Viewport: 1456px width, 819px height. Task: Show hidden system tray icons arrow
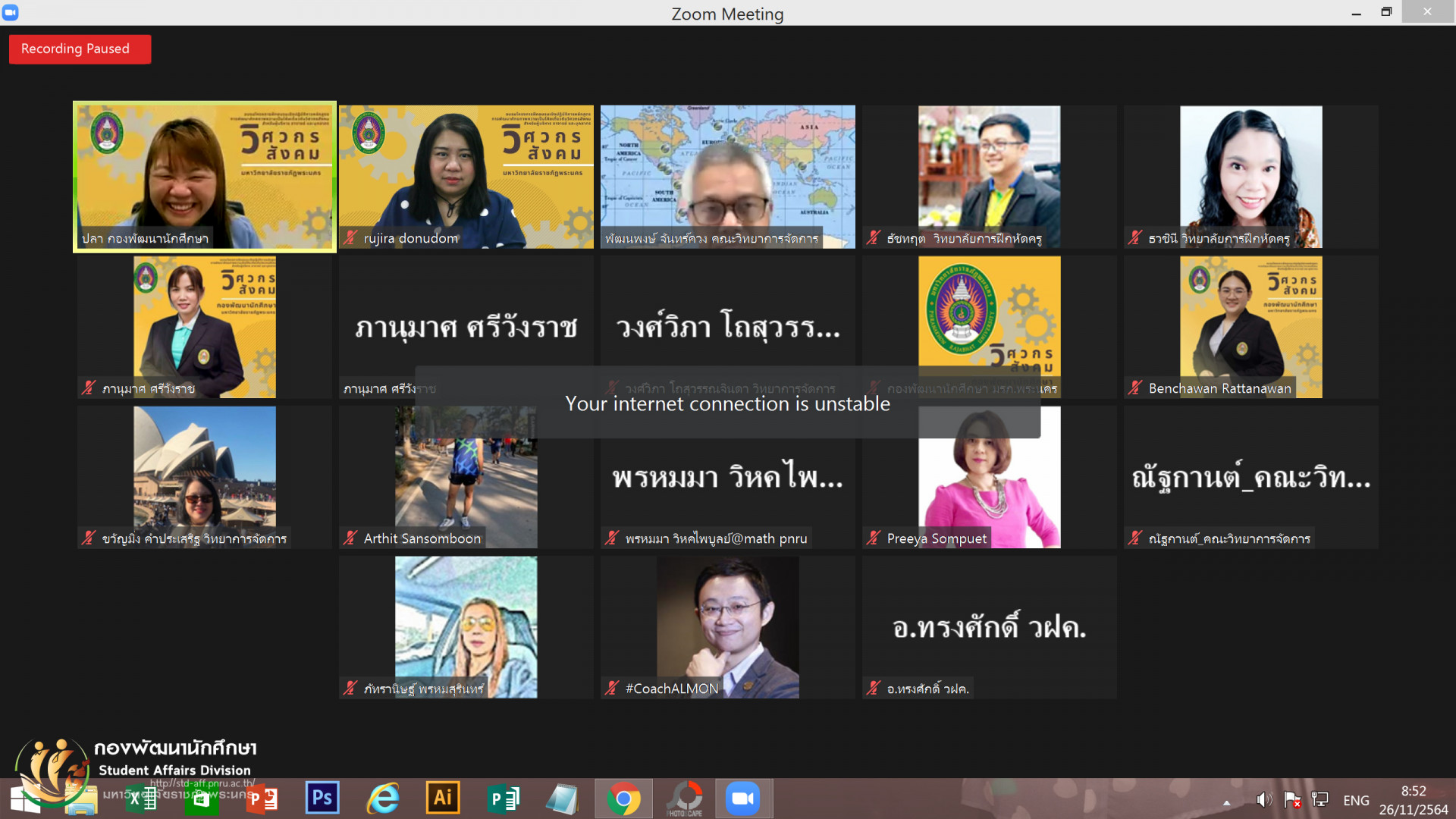[x=1226, y=802]
